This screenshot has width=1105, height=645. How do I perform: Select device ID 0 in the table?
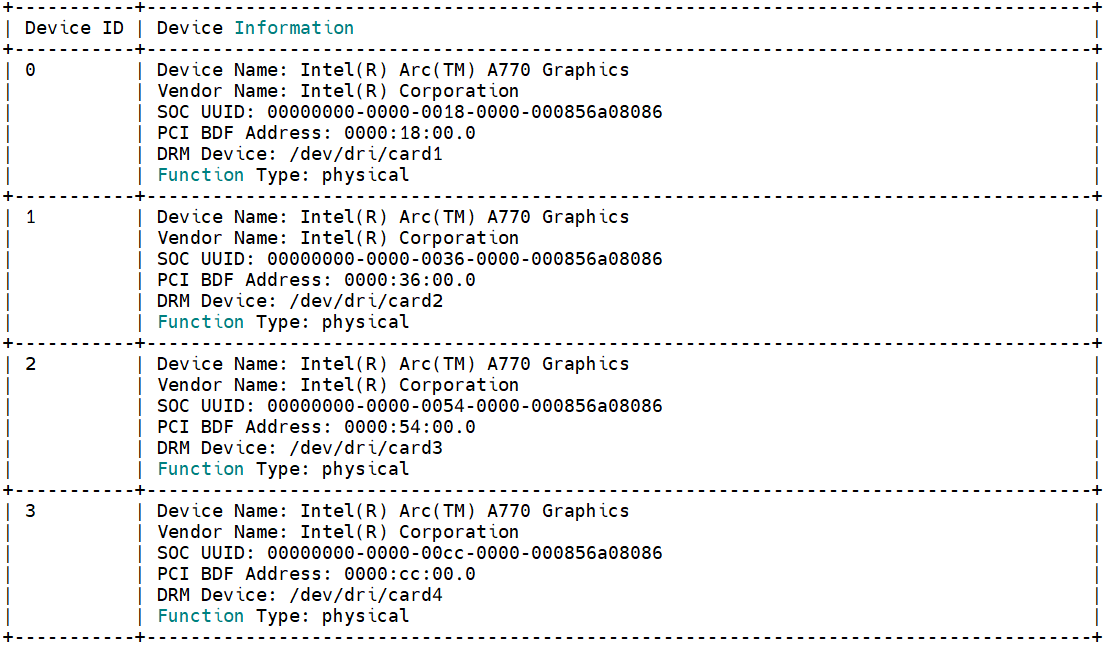[x=30, y=70]
